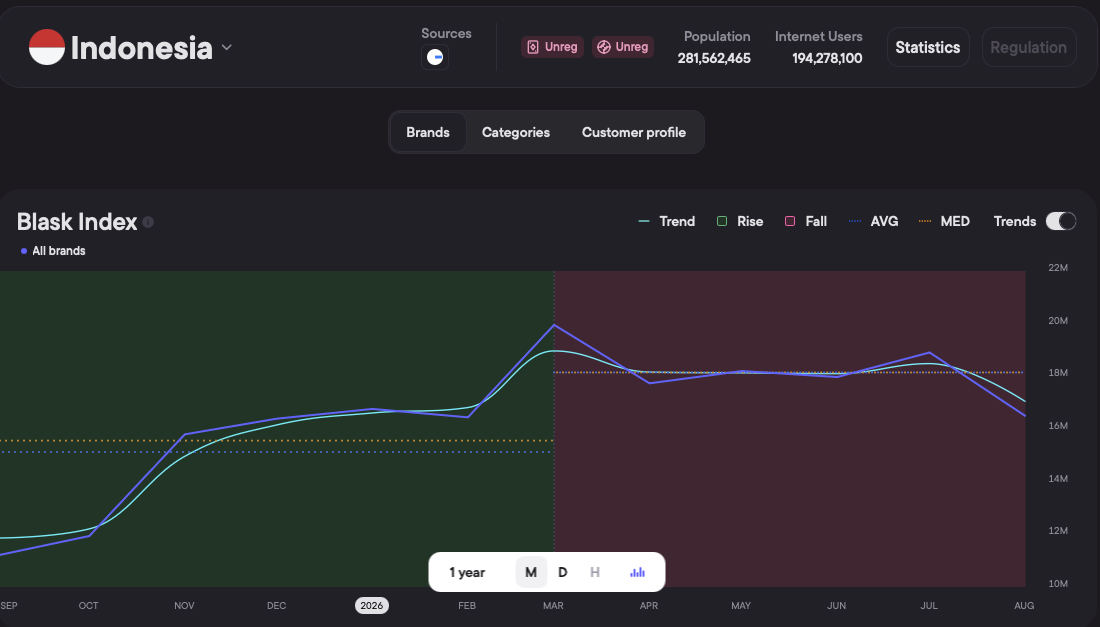Toggle the AVG line legend item
The width and height of the screenshot is (1100, 627).
(873, 221)
